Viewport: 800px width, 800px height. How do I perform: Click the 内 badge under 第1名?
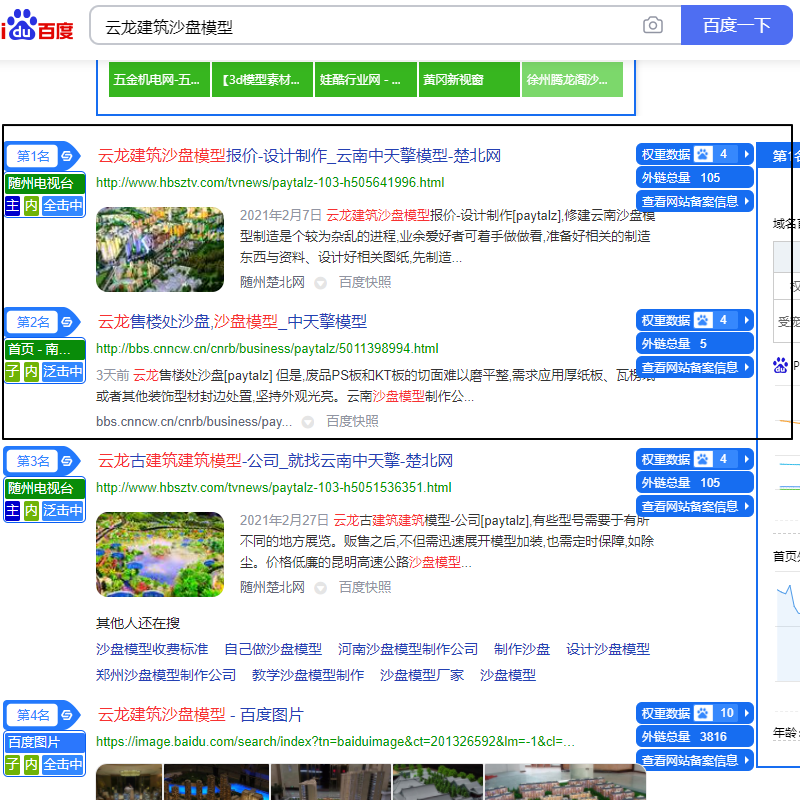click(x=31, y=206)
